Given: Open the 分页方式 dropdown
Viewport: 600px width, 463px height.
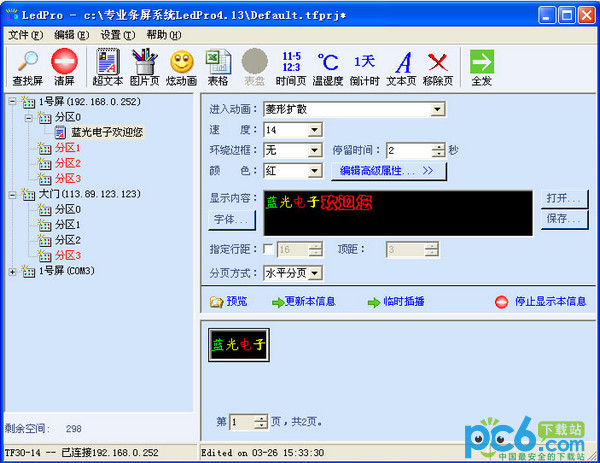Looking at the screenshot, I should click(315, 273).
